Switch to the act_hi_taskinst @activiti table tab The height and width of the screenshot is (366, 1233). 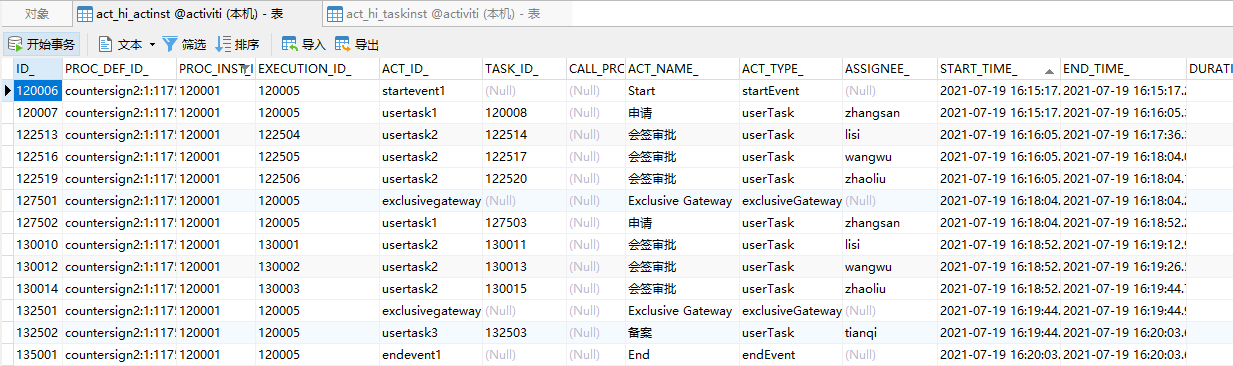coord(448,14)
